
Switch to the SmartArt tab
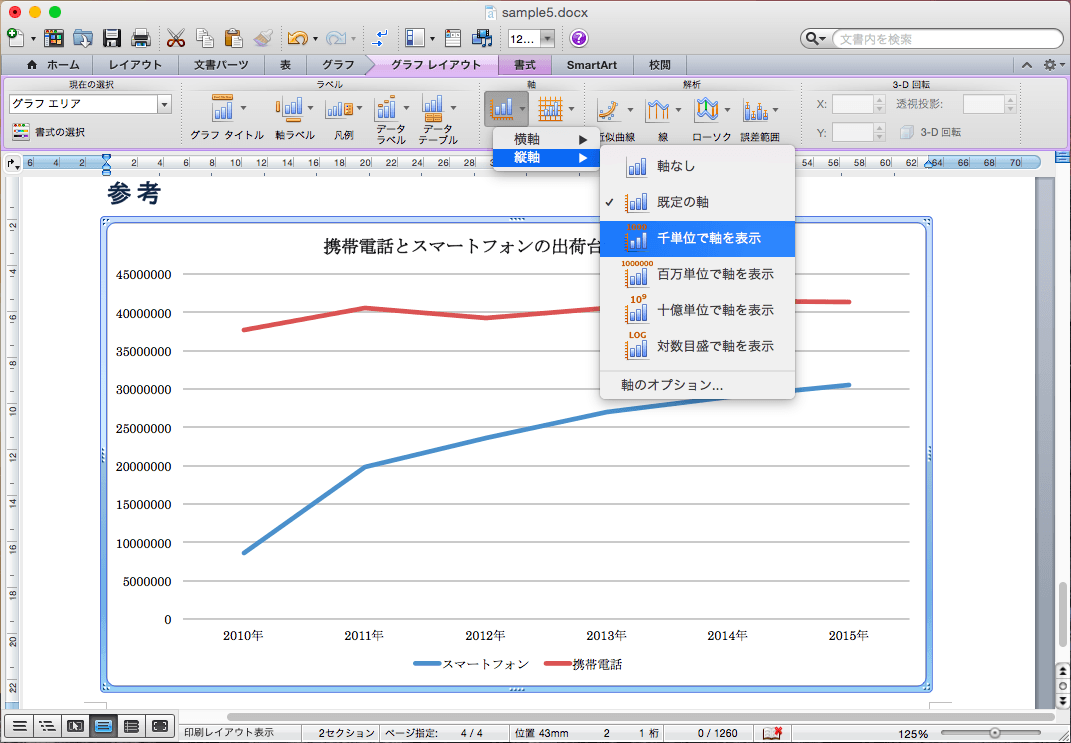click(x=592, y=65)
